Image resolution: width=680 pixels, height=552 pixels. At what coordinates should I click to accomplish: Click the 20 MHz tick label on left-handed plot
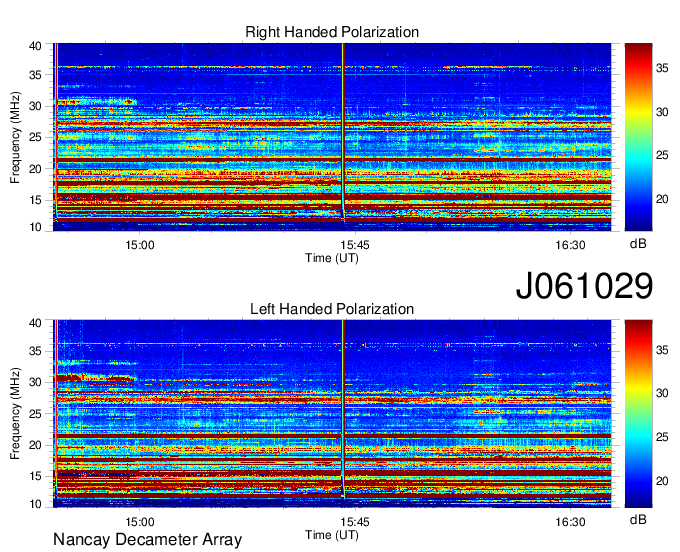tap(35, 445)
